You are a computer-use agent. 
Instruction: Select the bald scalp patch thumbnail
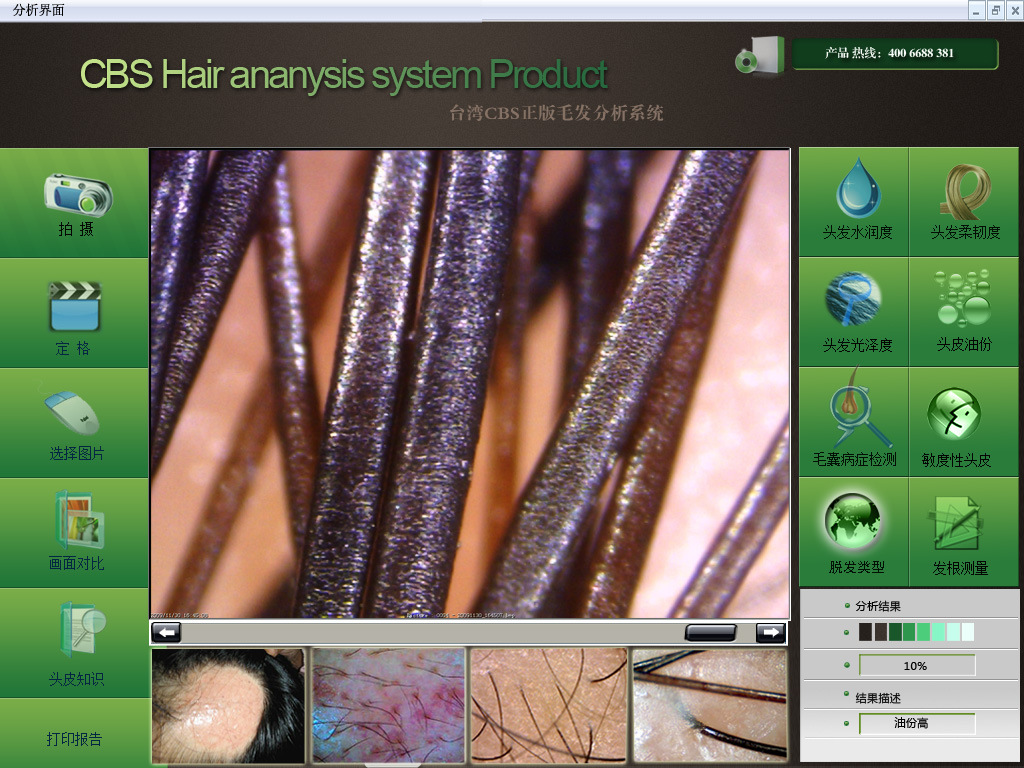point(228,705)
